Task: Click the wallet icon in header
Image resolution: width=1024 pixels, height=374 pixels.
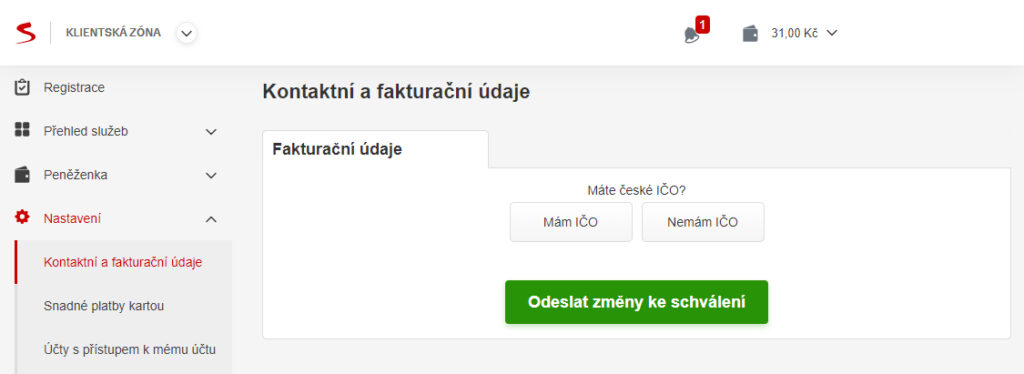Action: 750,33
